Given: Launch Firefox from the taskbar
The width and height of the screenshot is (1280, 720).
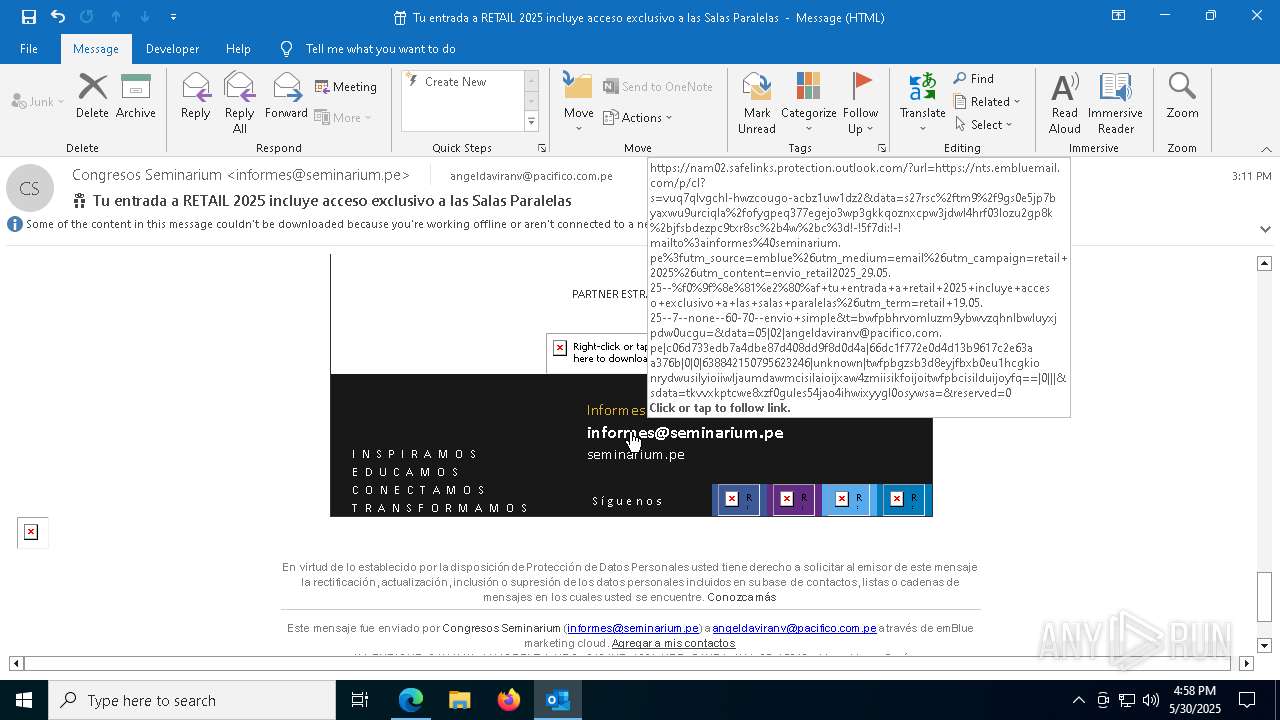Looking at the screenshot, I should tap(509, 700).
